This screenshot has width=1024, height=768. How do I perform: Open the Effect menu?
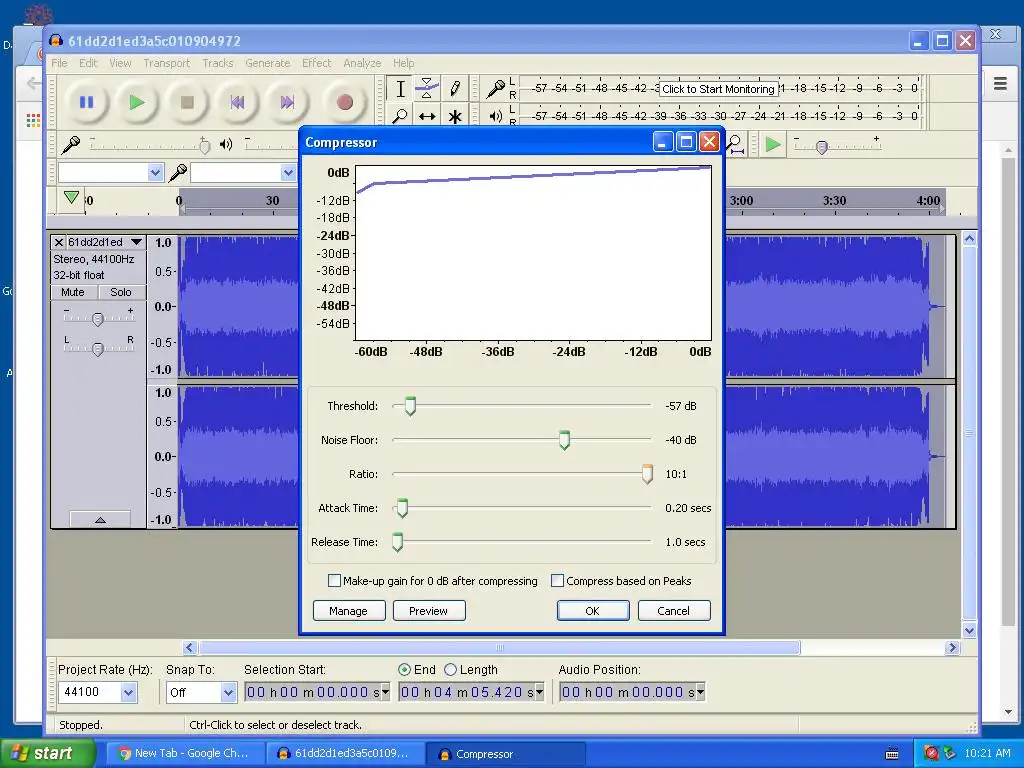click(x=317, y=63)
